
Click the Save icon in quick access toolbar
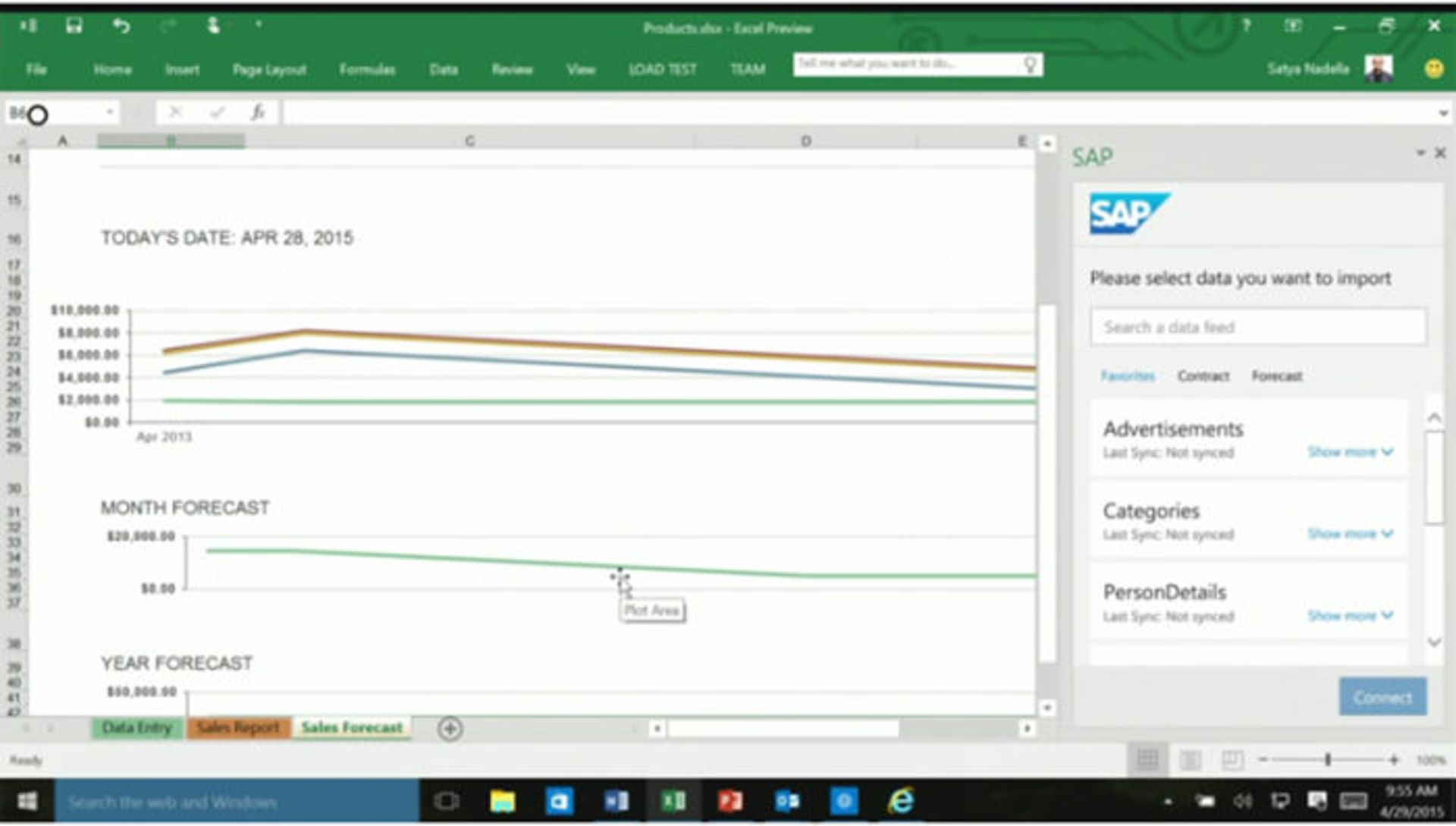pyautogui.click(x=74, y=27)
